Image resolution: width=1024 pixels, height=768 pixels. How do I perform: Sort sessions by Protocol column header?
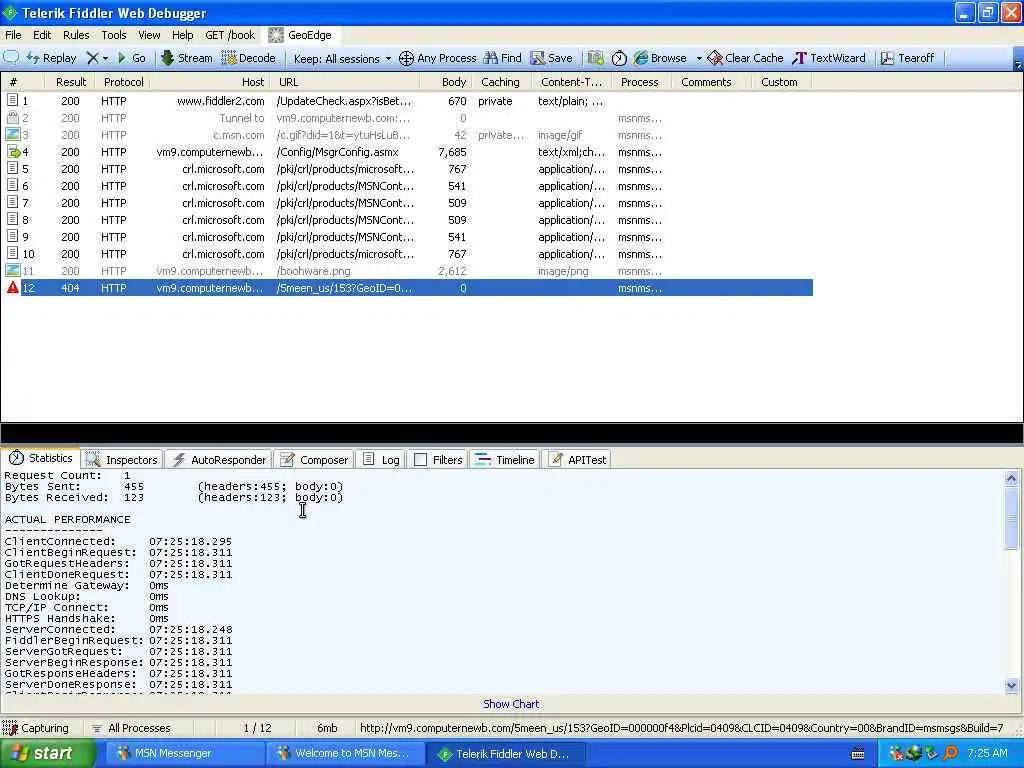click(123, 82)
